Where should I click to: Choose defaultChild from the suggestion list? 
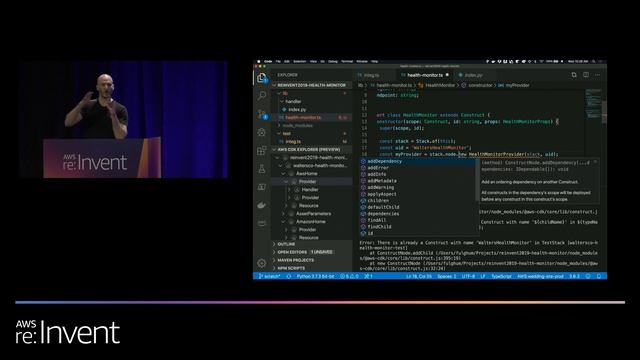417,207
